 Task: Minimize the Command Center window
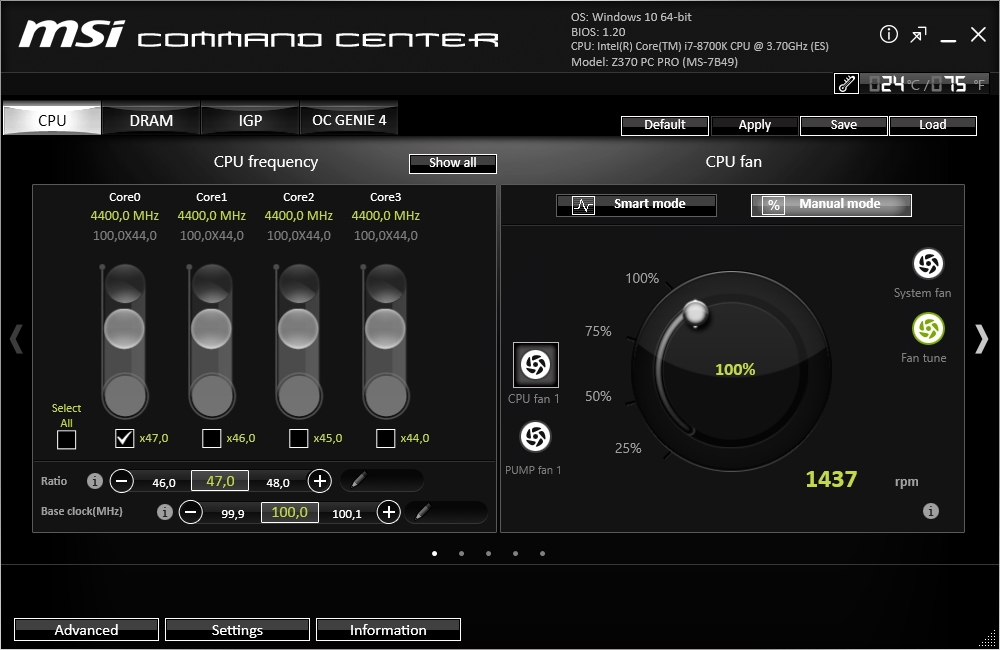click(948, 40)
